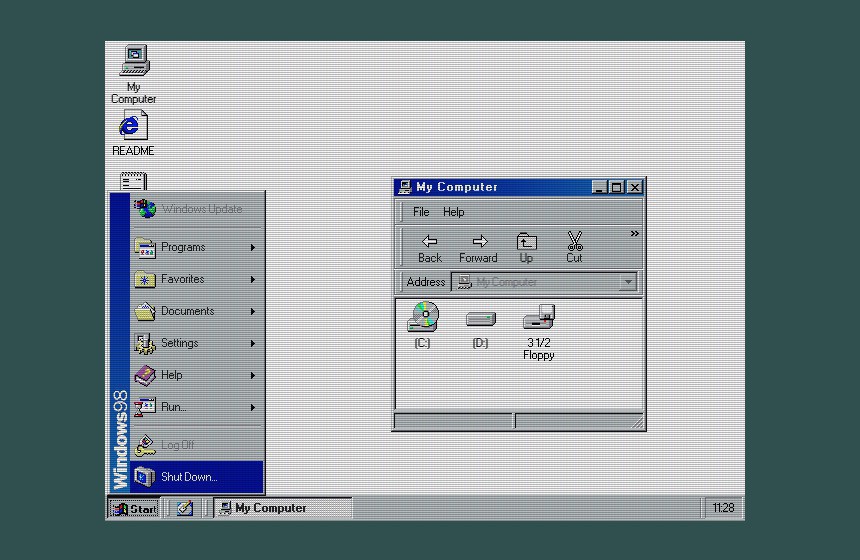The width and height of the screenshot is (860, 560).
Task: Select Log Off in the Start menu
Action: pos(197,445)
